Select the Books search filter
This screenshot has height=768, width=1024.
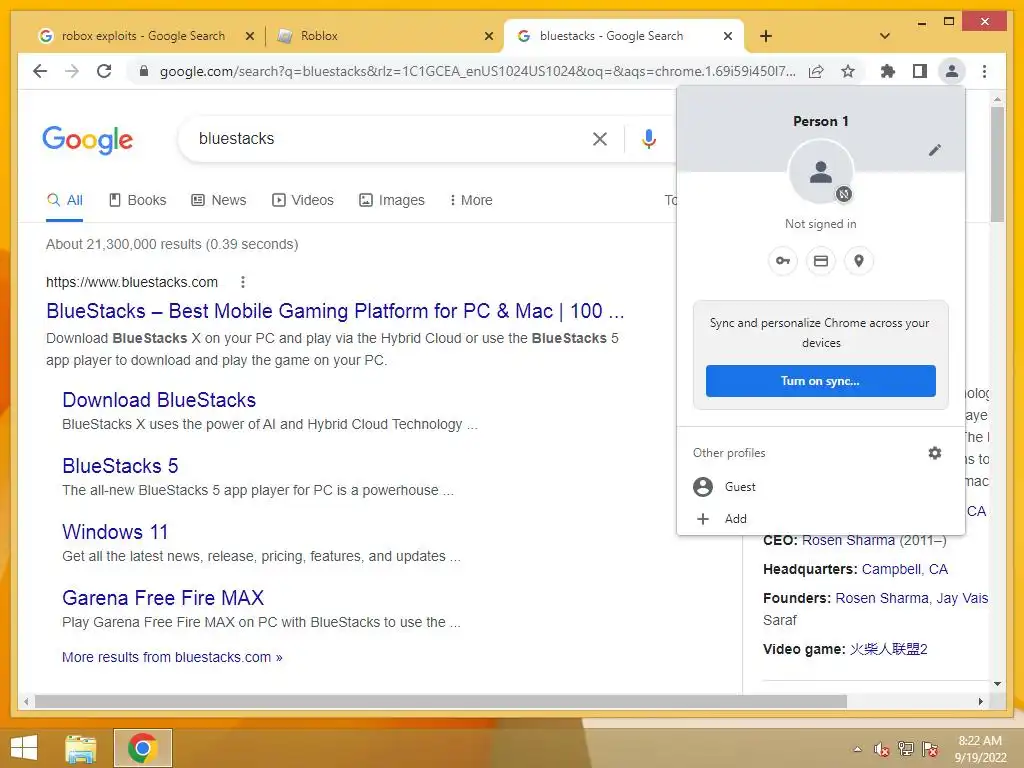click(138, 200)
